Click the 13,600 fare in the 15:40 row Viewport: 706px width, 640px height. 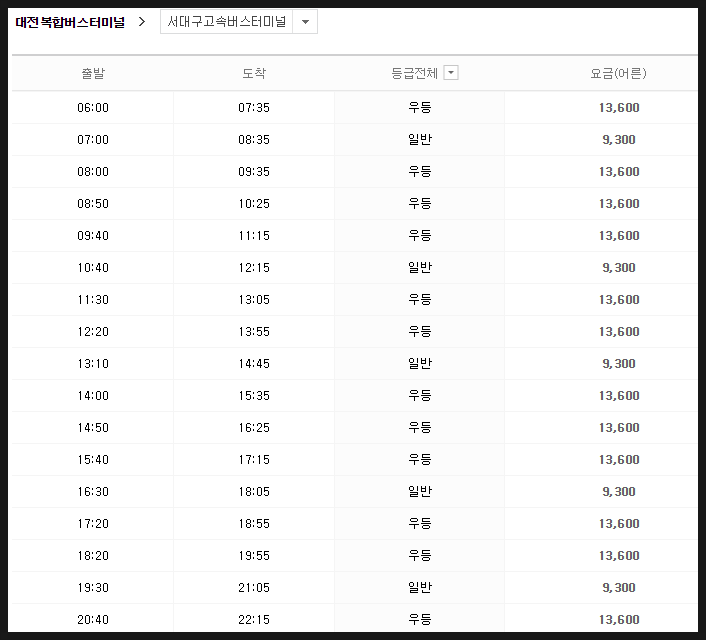tap(619, 459)
